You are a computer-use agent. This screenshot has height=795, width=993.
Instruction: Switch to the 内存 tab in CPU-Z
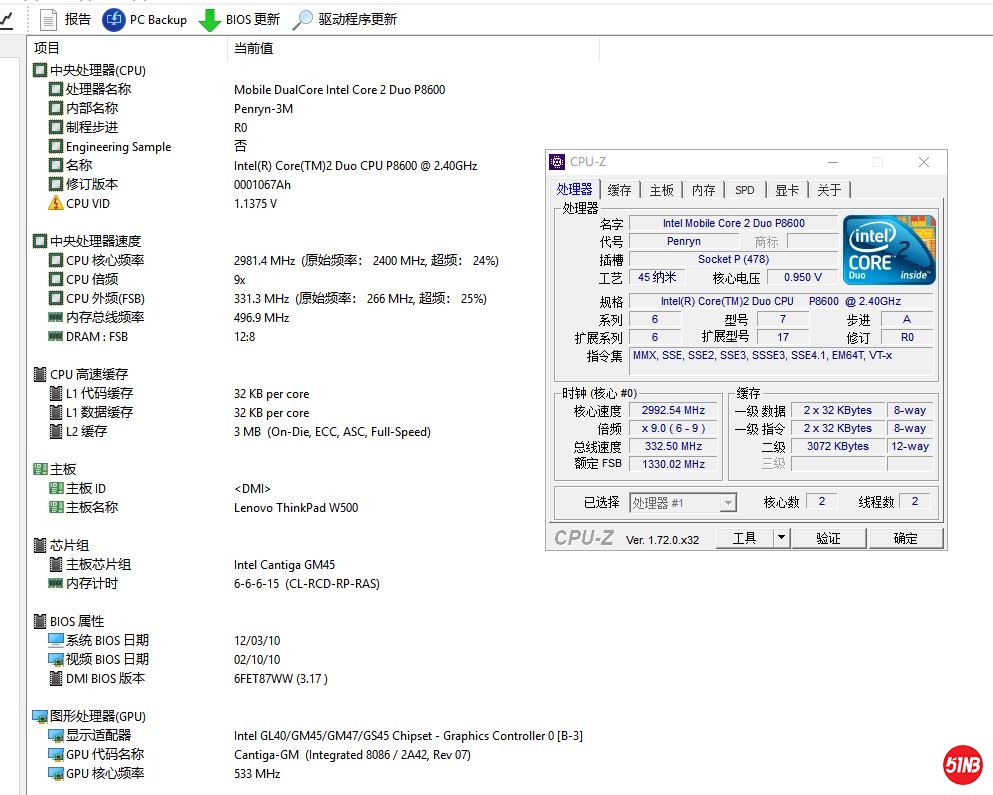703,190
